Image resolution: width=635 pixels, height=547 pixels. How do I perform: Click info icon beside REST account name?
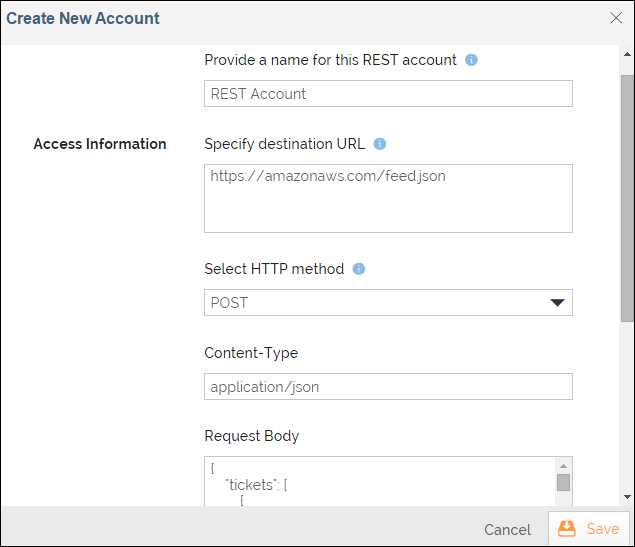pos(472,60)
